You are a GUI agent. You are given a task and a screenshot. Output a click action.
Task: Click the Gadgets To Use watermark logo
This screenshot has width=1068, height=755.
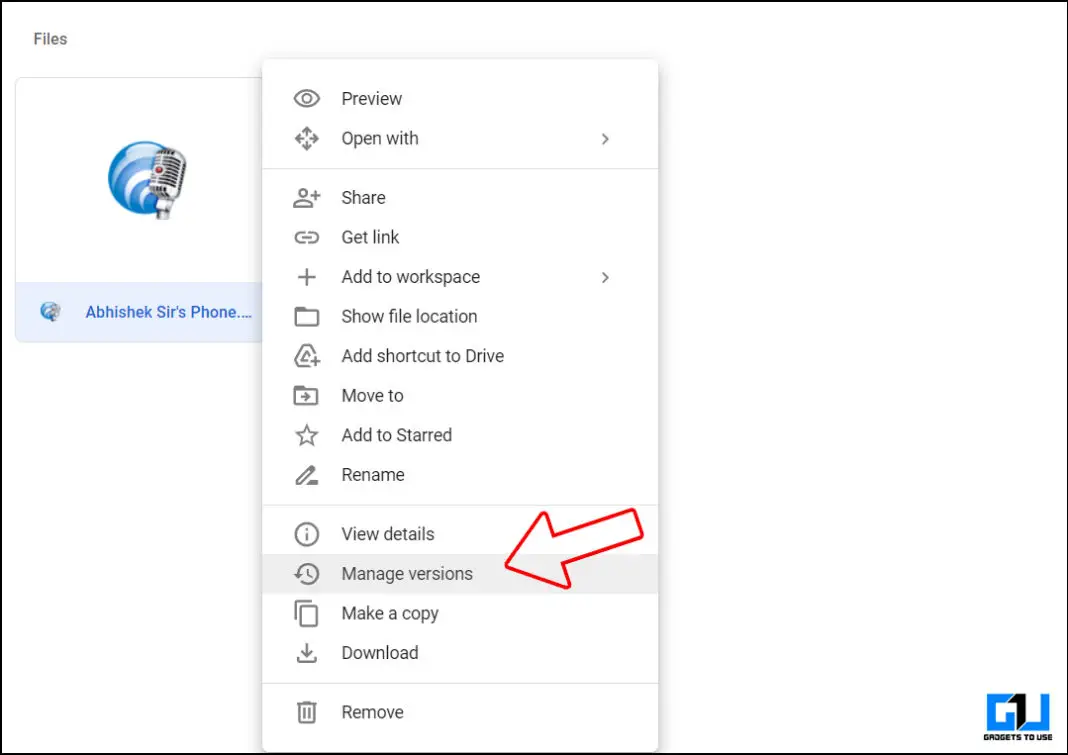(x=1017, y=716)
